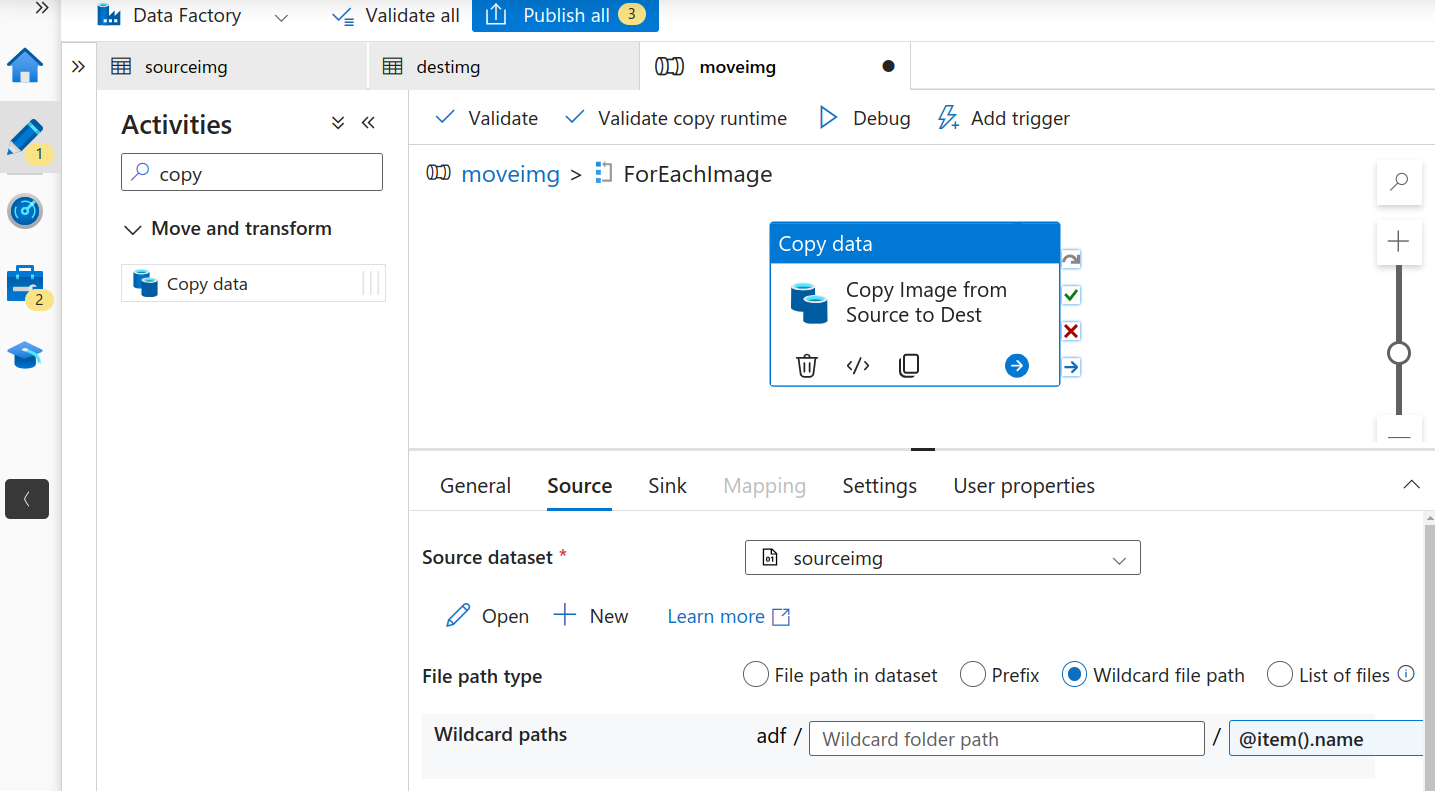
Task: Click the zoom slider handle
Action: click(1399, 353)
